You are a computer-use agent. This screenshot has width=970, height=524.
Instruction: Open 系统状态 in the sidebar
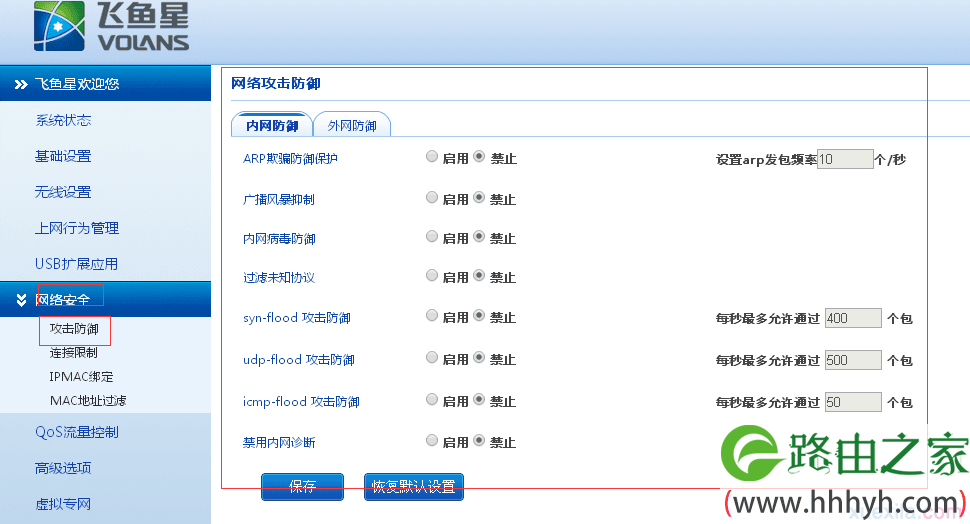coord(63,120)
